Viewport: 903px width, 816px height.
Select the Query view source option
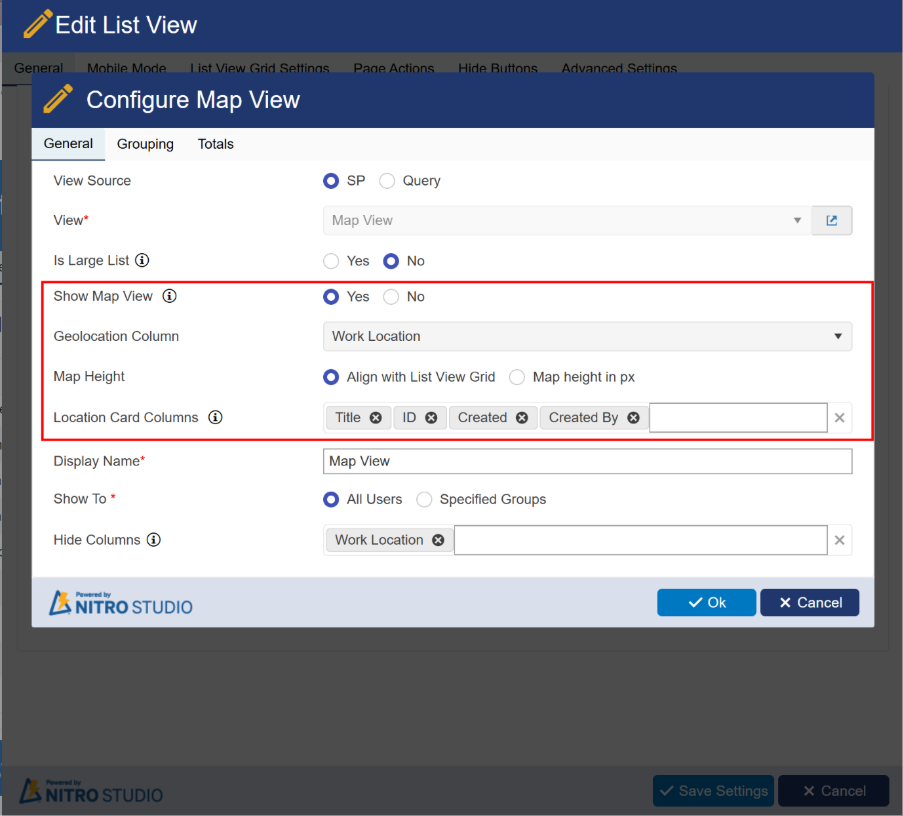coord(387,181)
